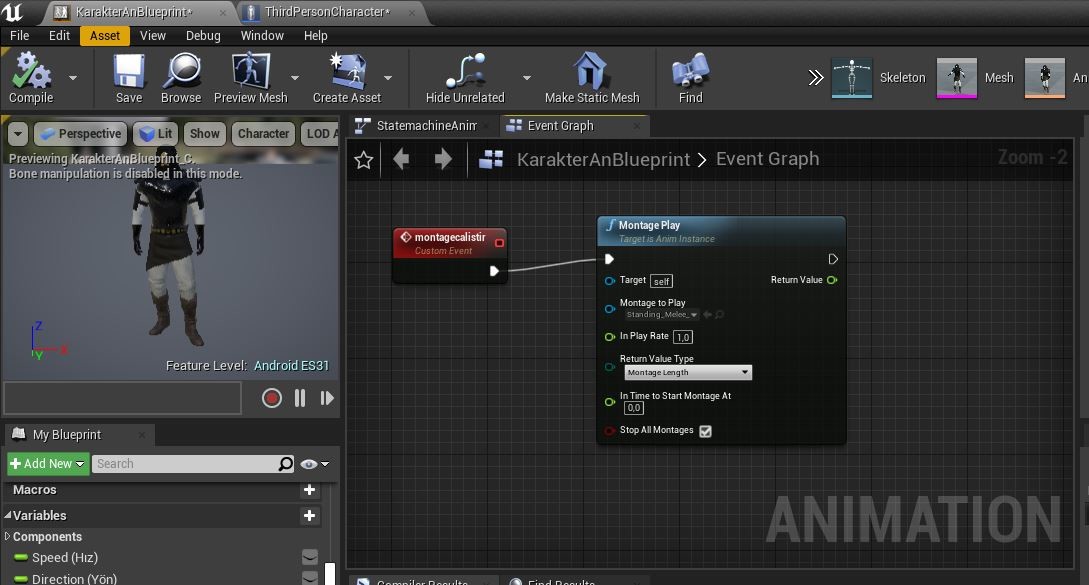Open viewport options dropdown arrow
Screen dimensions: 1089x585
[x=17, y=133]
